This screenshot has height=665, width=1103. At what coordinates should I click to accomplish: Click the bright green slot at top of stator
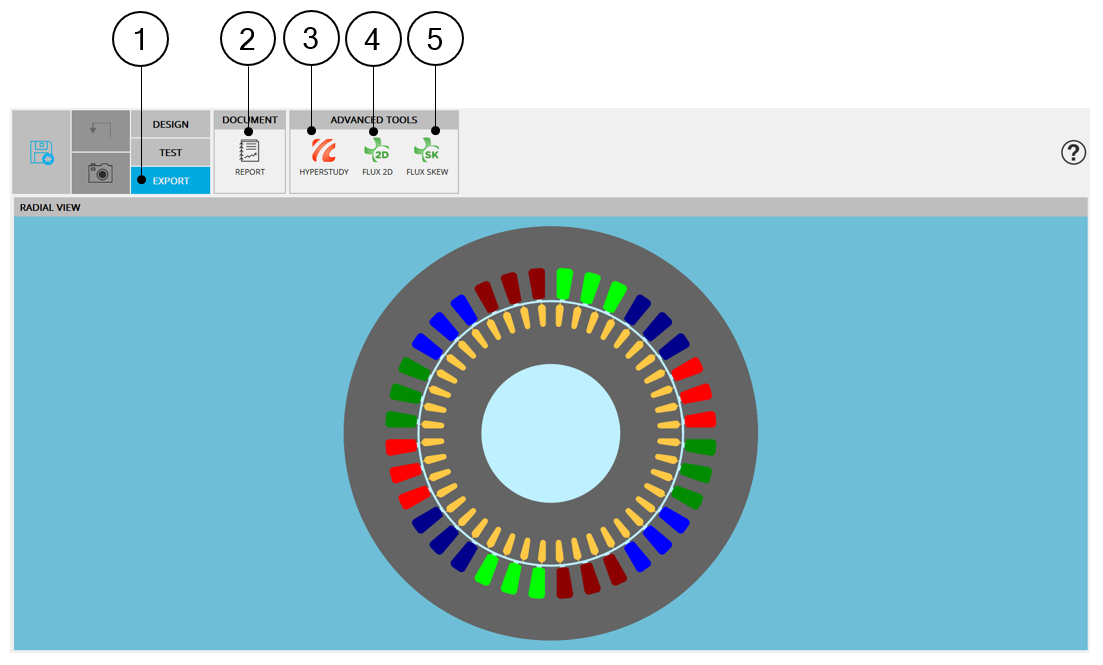pyautogui.click(x=564, y=283)
